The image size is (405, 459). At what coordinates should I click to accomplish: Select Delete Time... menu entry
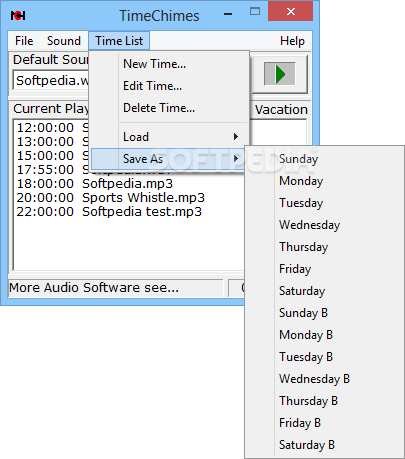170,108
